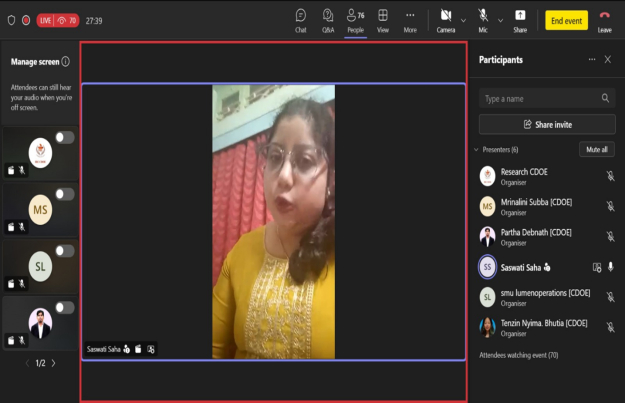Click the Manage screen info icon
This screenshot has height=403, width=625.
click(x=66, y=62)
